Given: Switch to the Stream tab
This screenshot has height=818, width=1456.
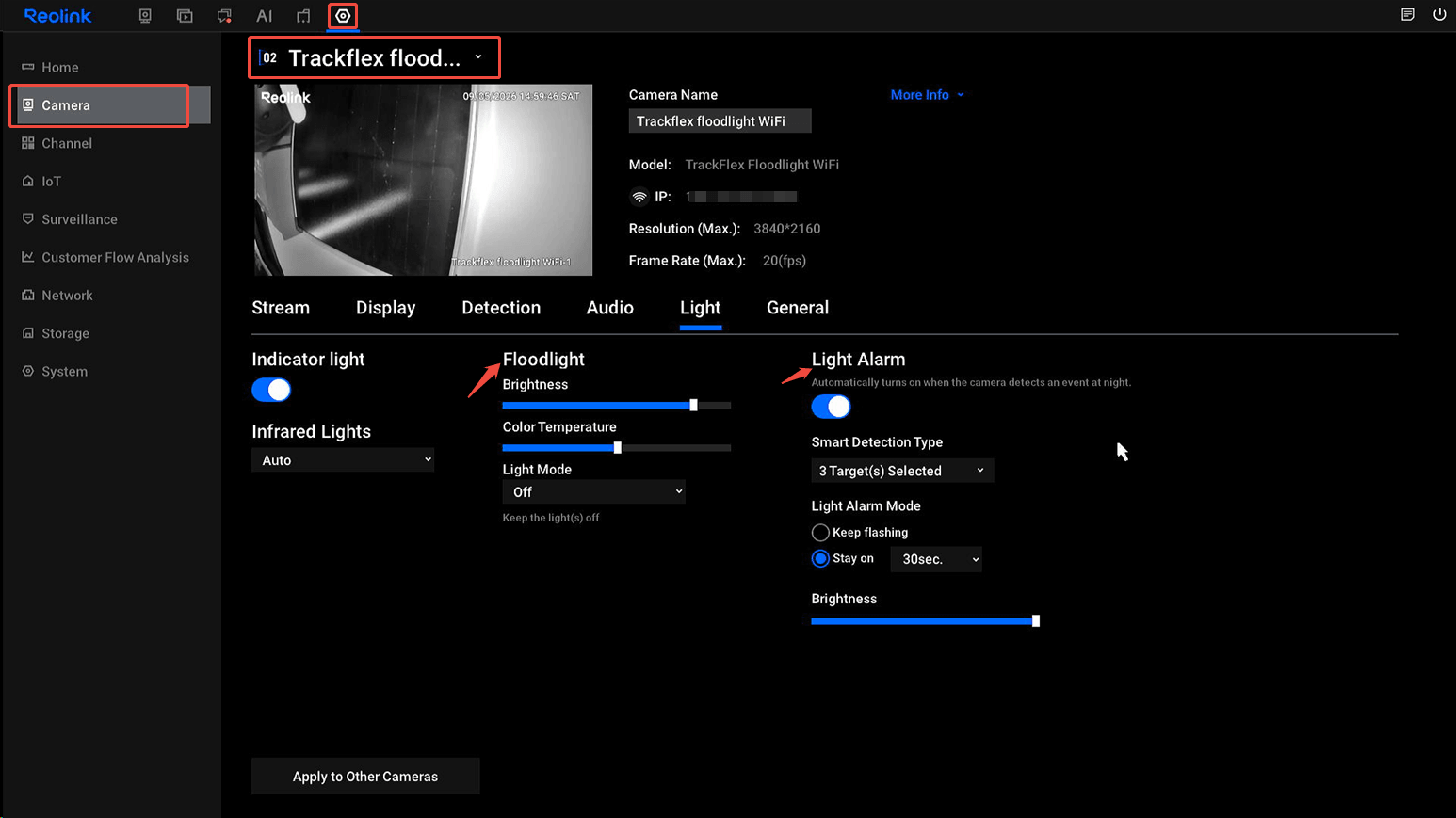Looking at the screenshot, I should coord(281,308).
